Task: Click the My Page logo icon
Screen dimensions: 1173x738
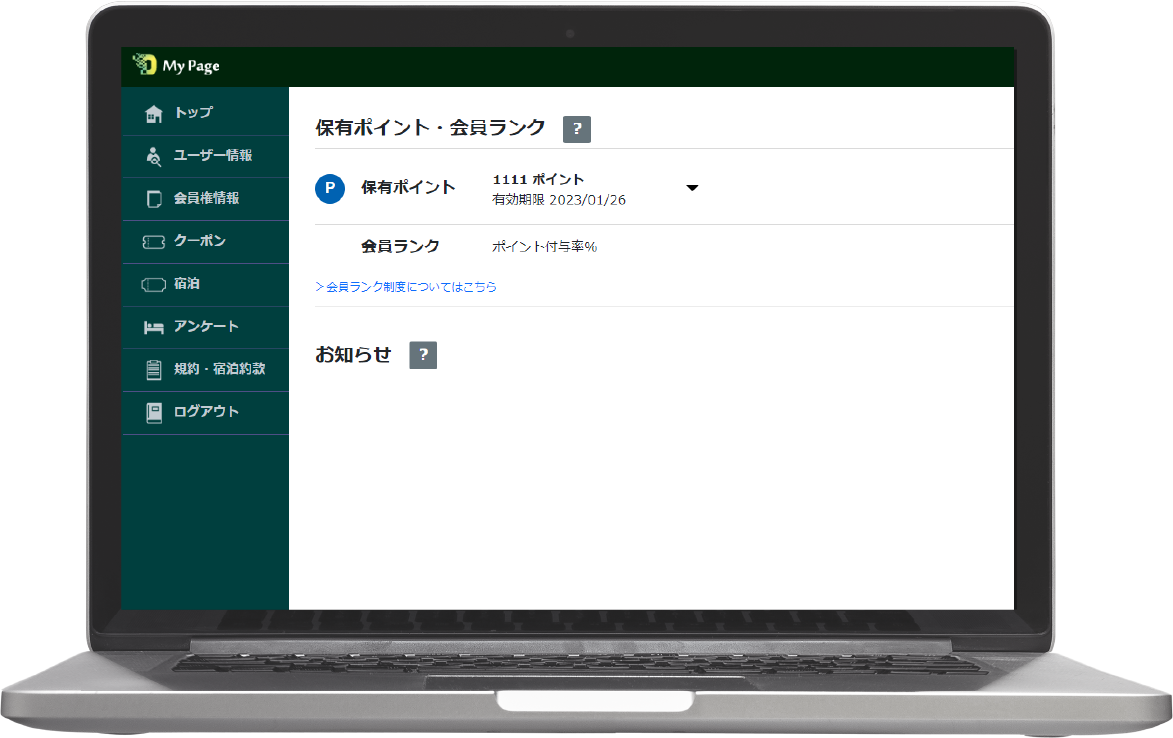Action: click(x=145, y=66)
